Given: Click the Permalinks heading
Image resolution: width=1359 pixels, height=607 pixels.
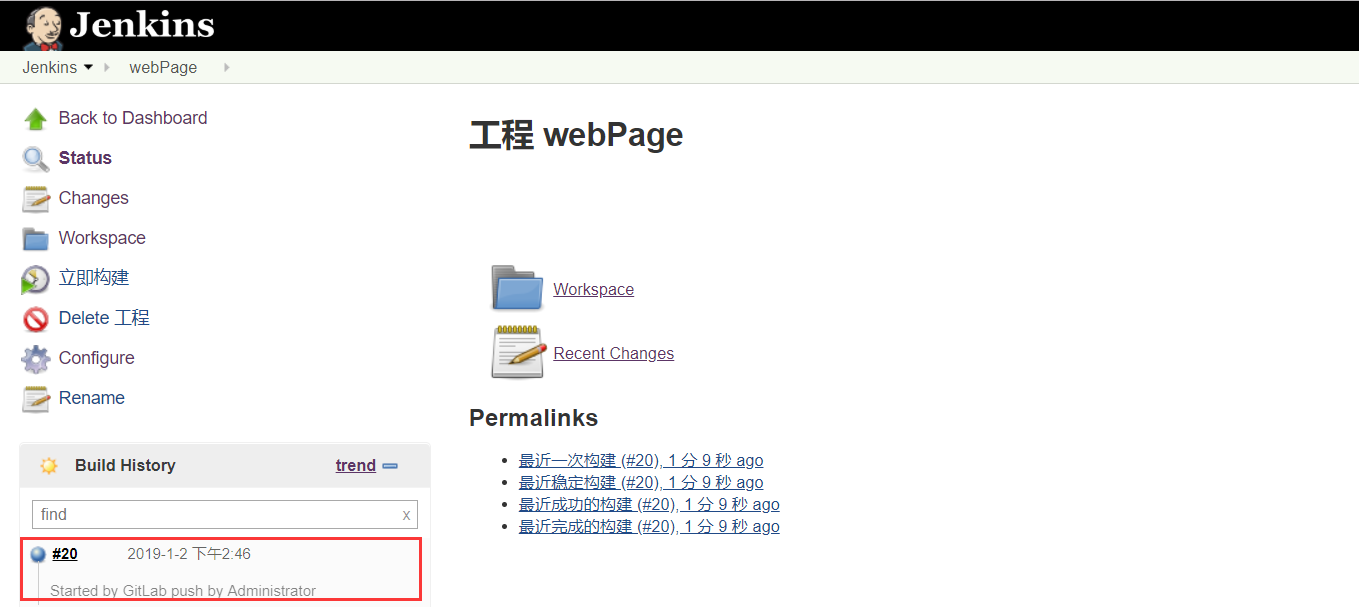Looking at the screenshot, I should (x=534, y=418).
